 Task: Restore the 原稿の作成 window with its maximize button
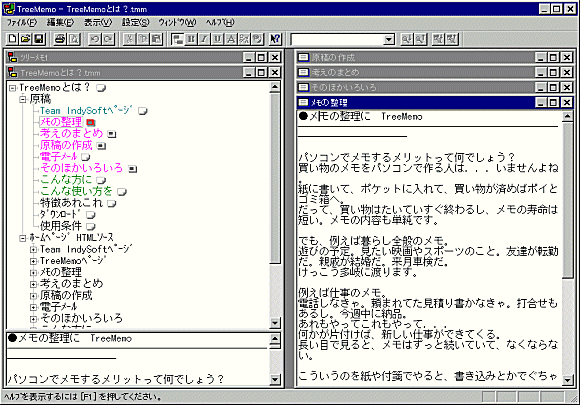(553, 57)
